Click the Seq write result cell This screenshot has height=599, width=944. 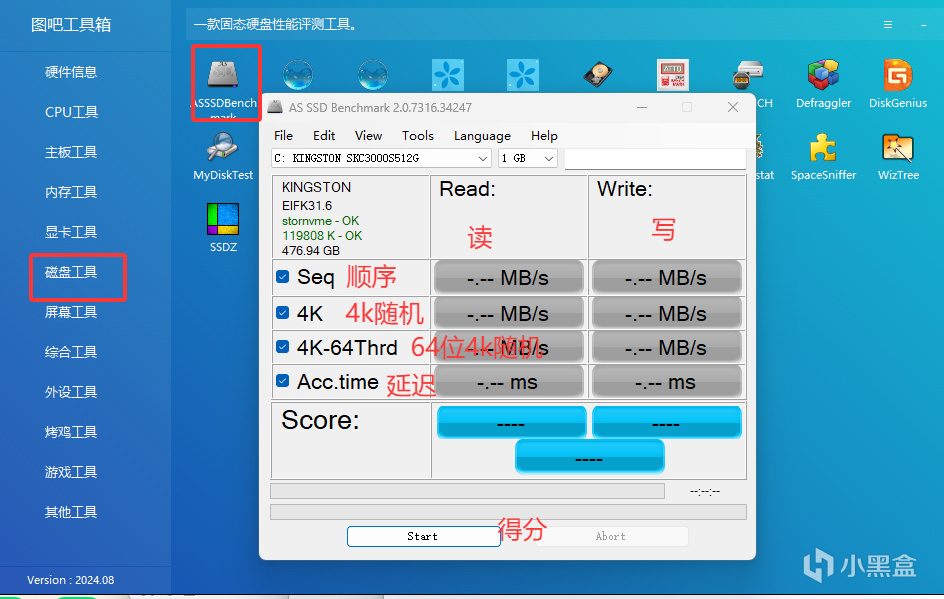point(666,277)
